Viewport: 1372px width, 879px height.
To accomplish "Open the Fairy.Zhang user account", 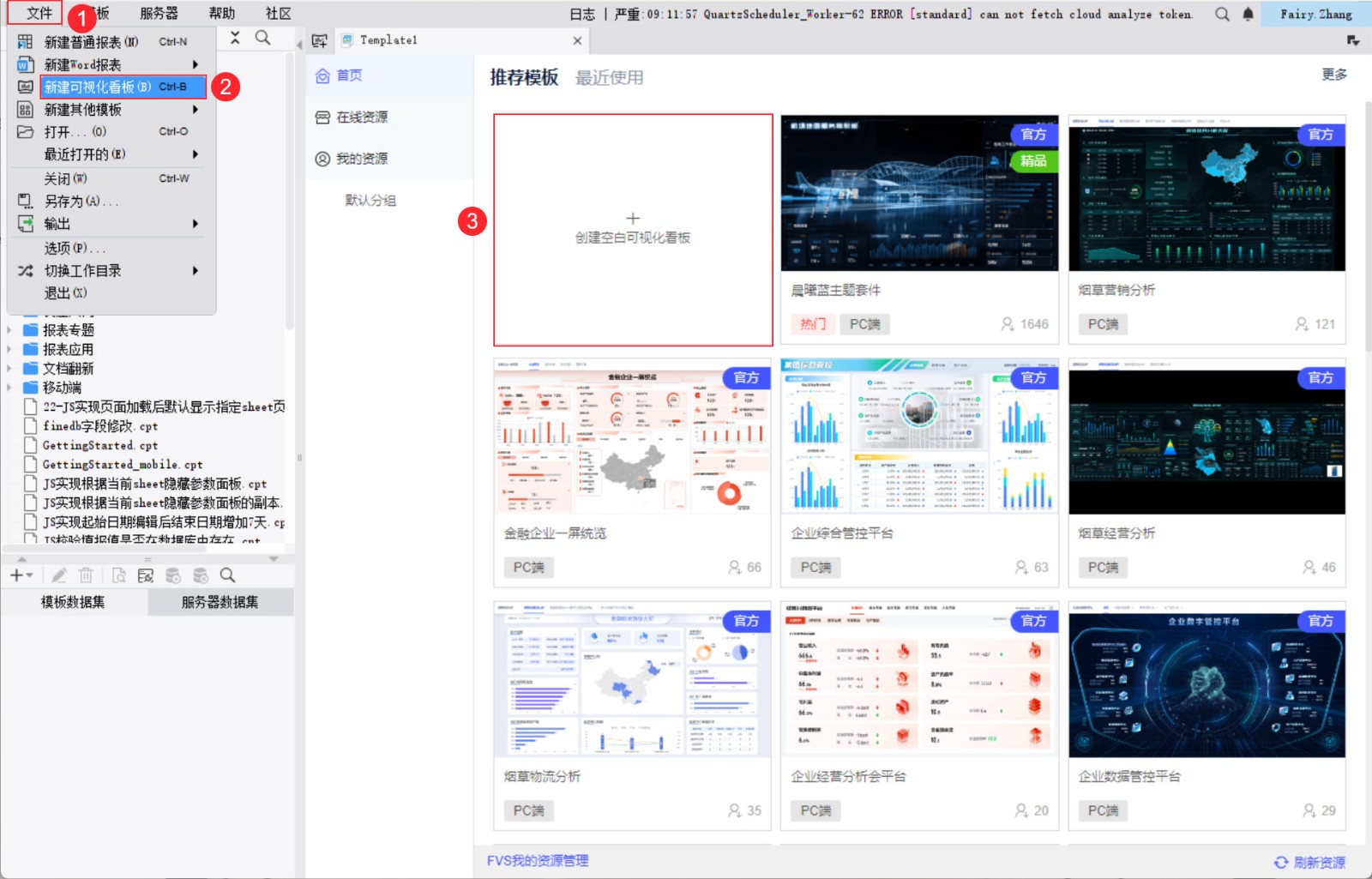I will click(1316, 14).
